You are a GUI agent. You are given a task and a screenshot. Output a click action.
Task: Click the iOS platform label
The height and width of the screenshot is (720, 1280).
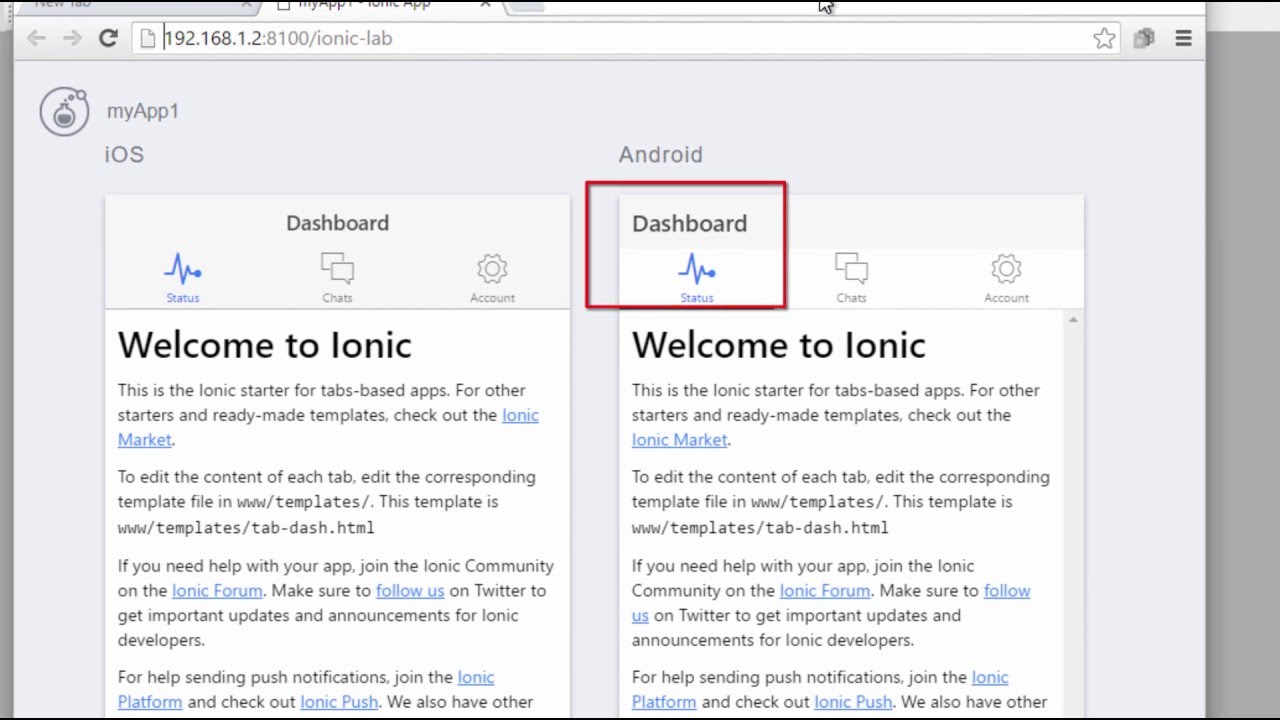(x=124, y=154)
